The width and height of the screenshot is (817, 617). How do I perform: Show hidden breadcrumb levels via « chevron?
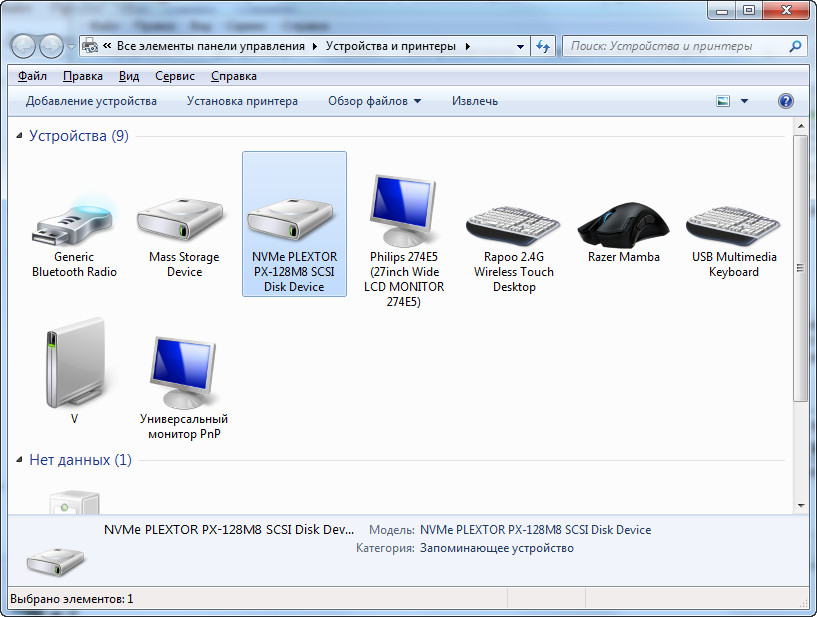coord(107,46)
